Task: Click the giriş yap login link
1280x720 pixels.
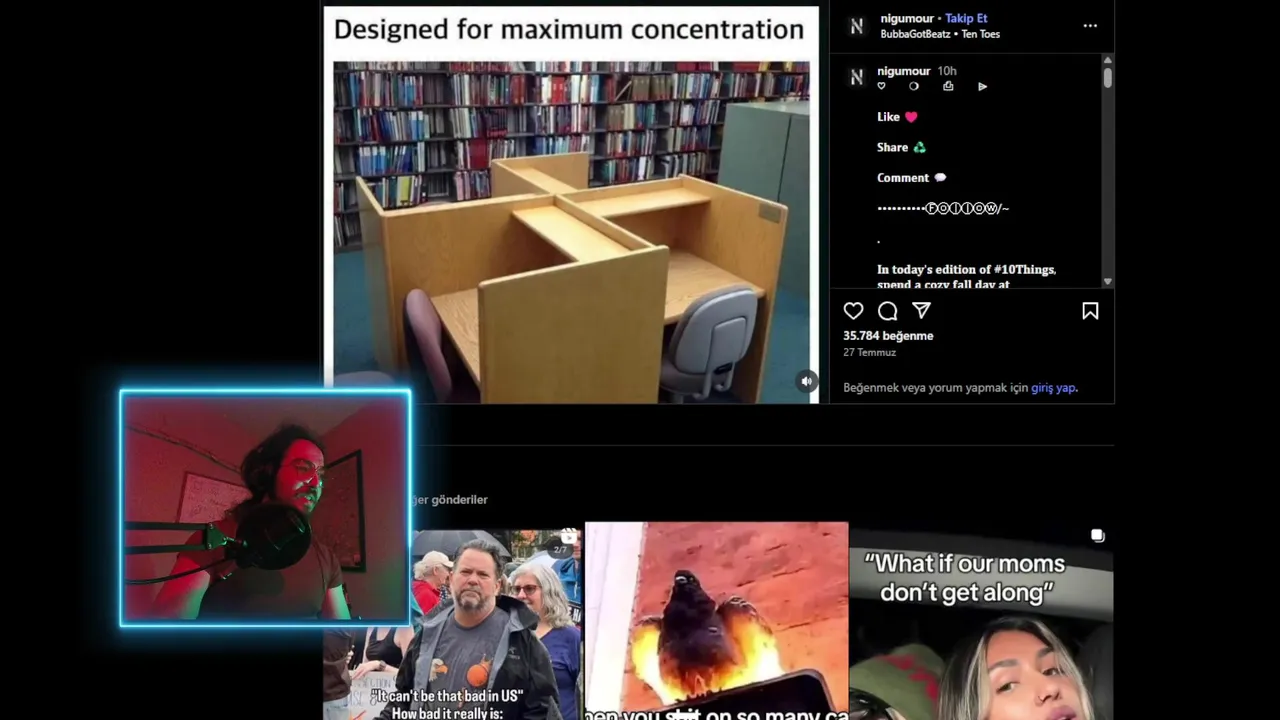Action: [1054, 388]
